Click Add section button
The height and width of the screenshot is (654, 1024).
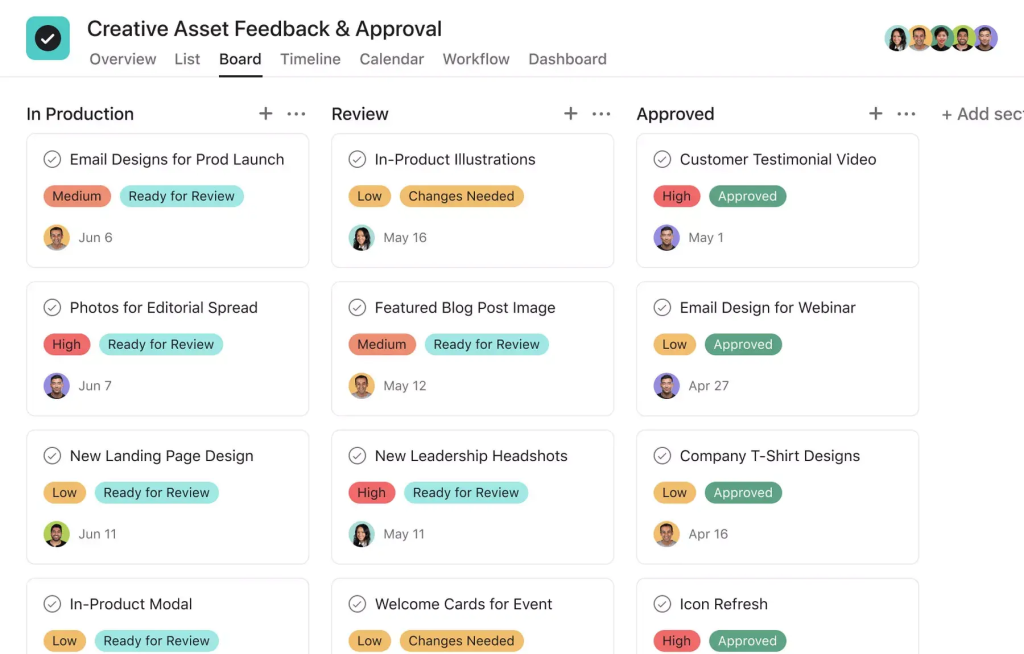982,114
